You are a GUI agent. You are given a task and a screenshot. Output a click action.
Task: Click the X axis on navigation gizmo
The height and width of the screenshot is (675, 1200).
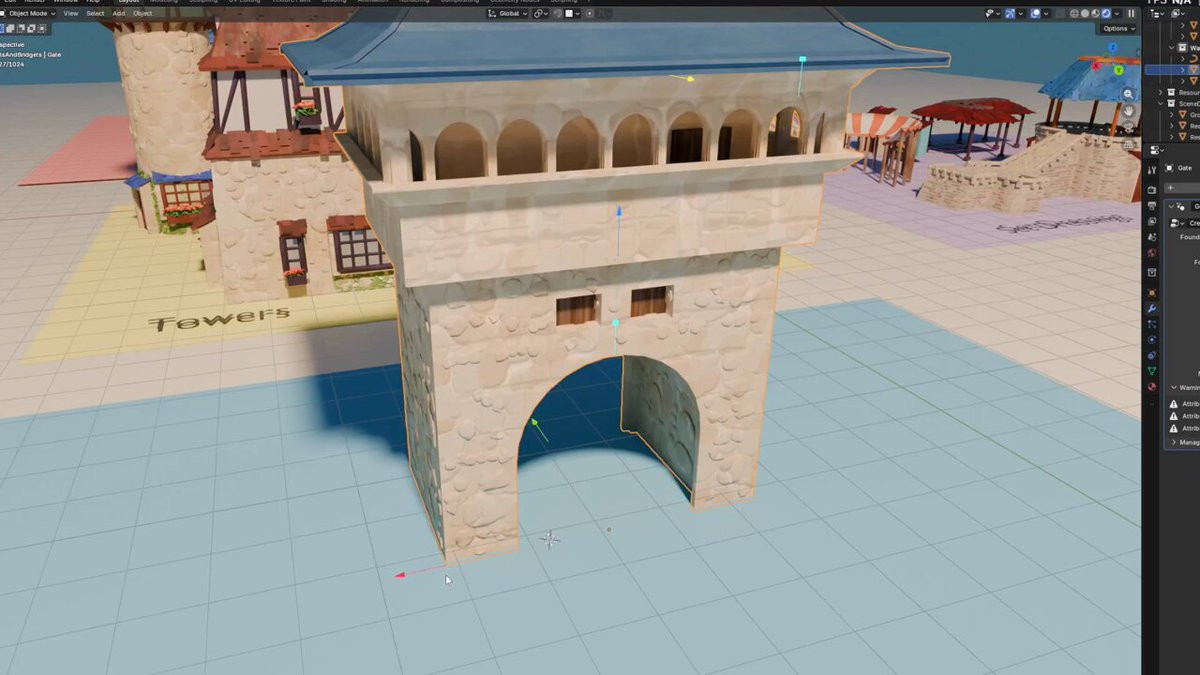click(1096, 66)
